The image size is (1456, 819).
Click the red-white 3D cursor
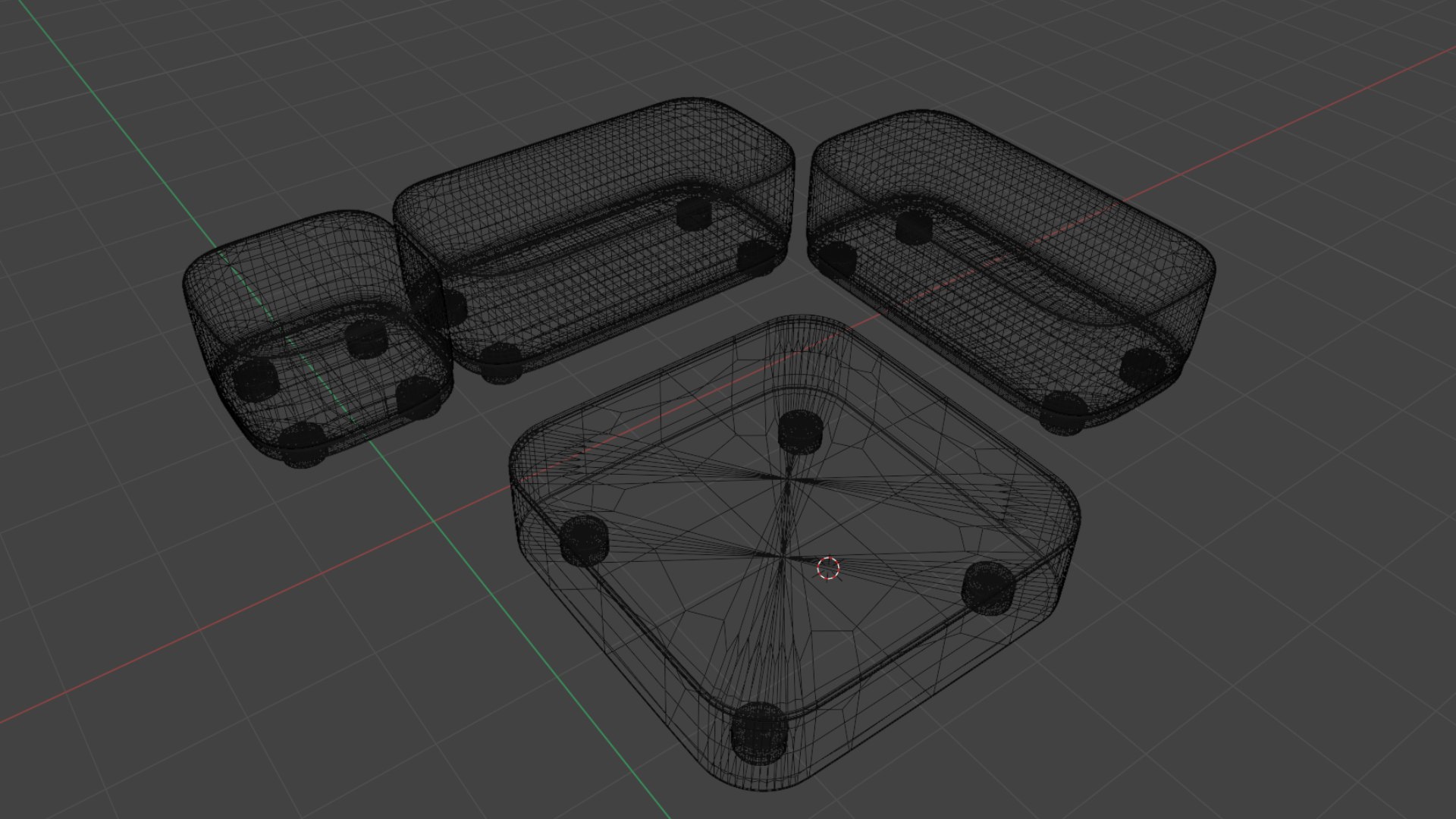[x=829, y=568]
